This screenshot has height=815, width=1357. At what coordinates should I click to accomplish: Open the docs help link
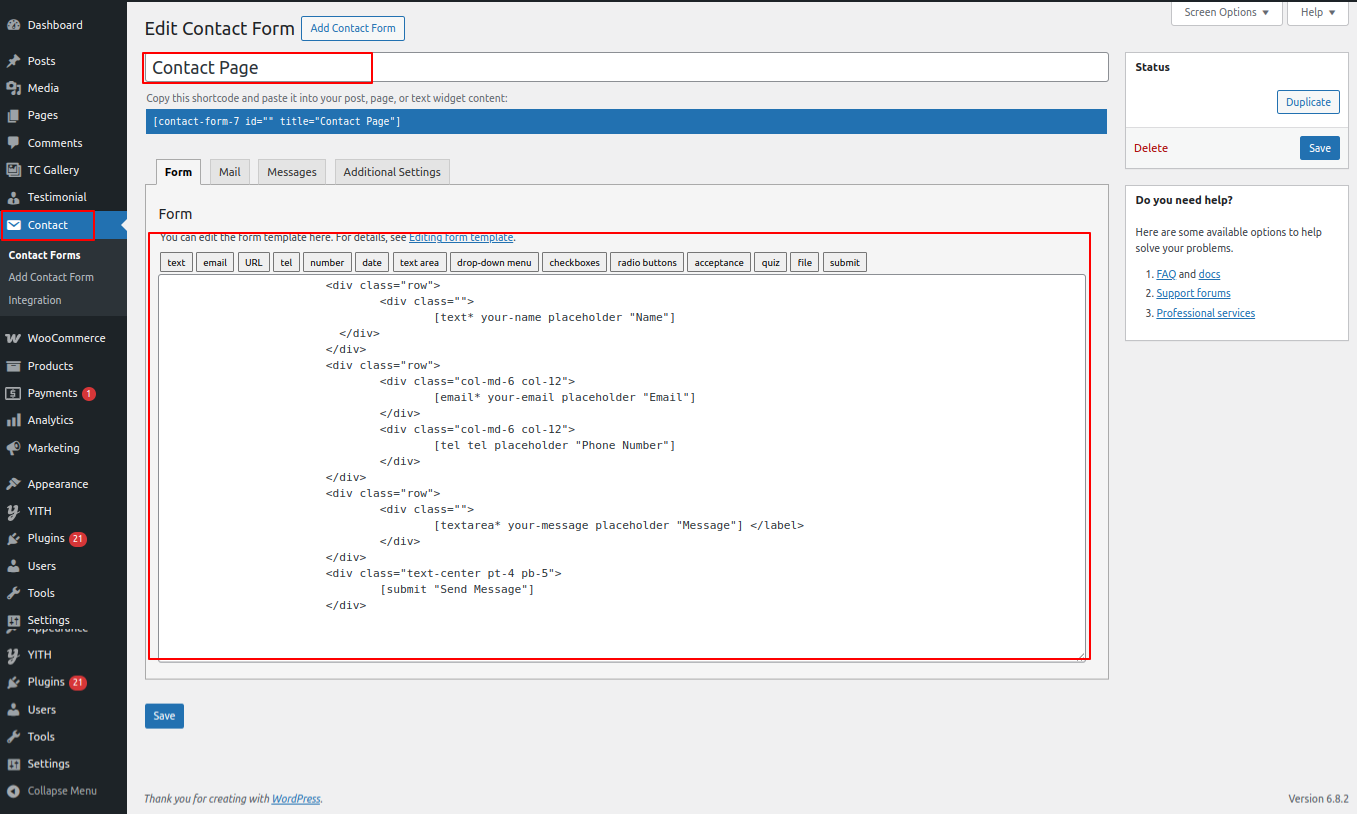coord(1210,274)
